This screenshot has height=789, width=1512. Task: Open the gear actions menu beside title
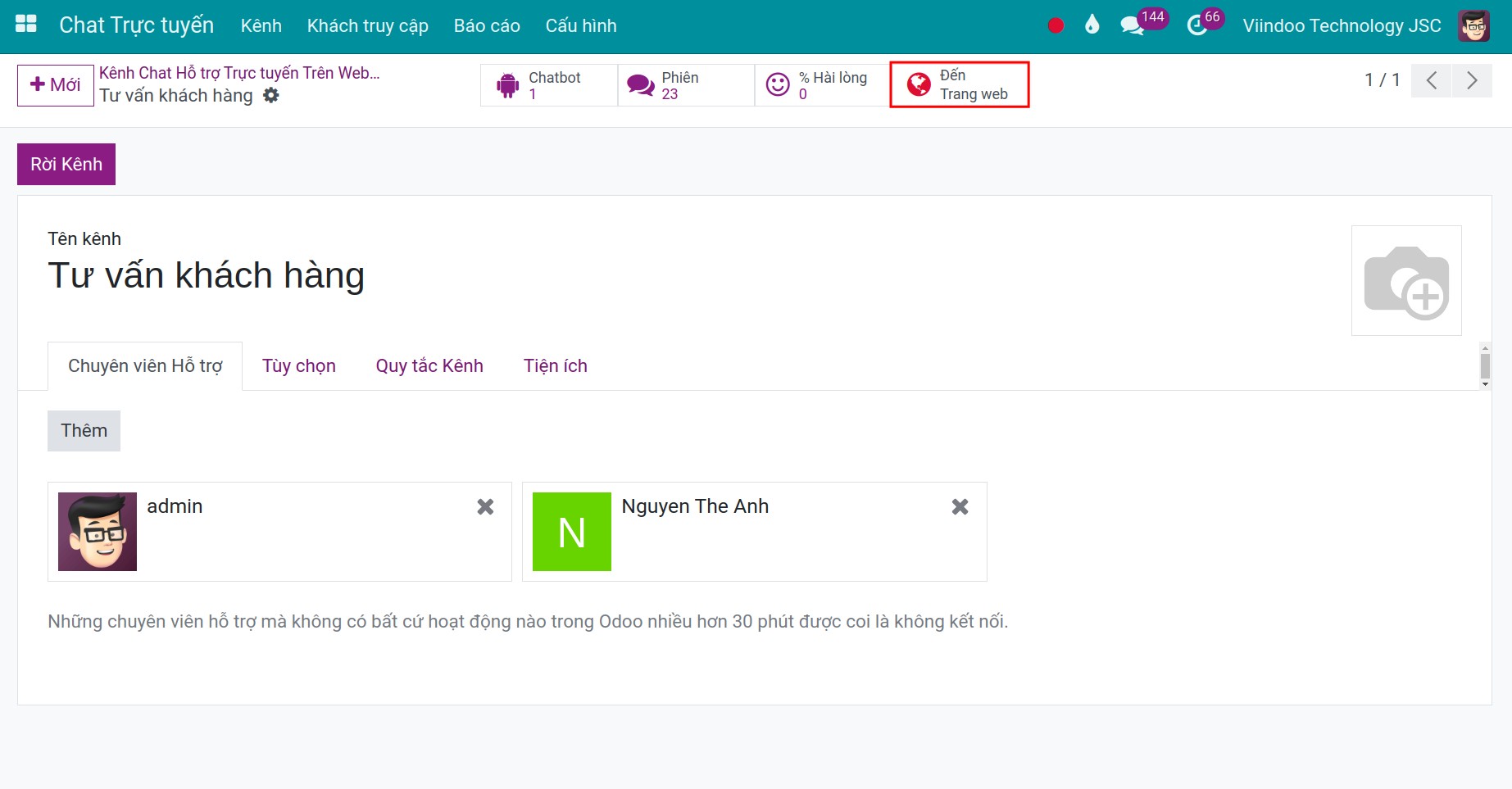tap(271, 96)
